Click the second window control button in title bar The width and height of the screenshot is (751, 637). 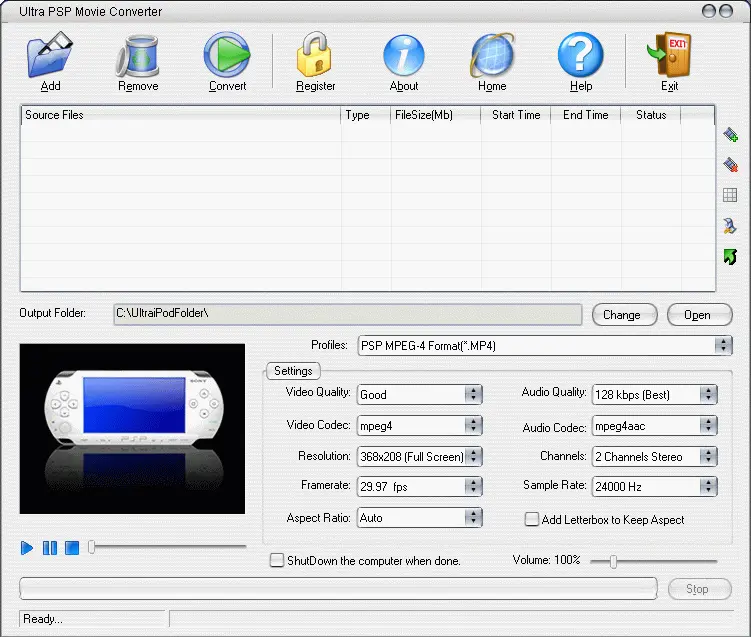[726, 11]
